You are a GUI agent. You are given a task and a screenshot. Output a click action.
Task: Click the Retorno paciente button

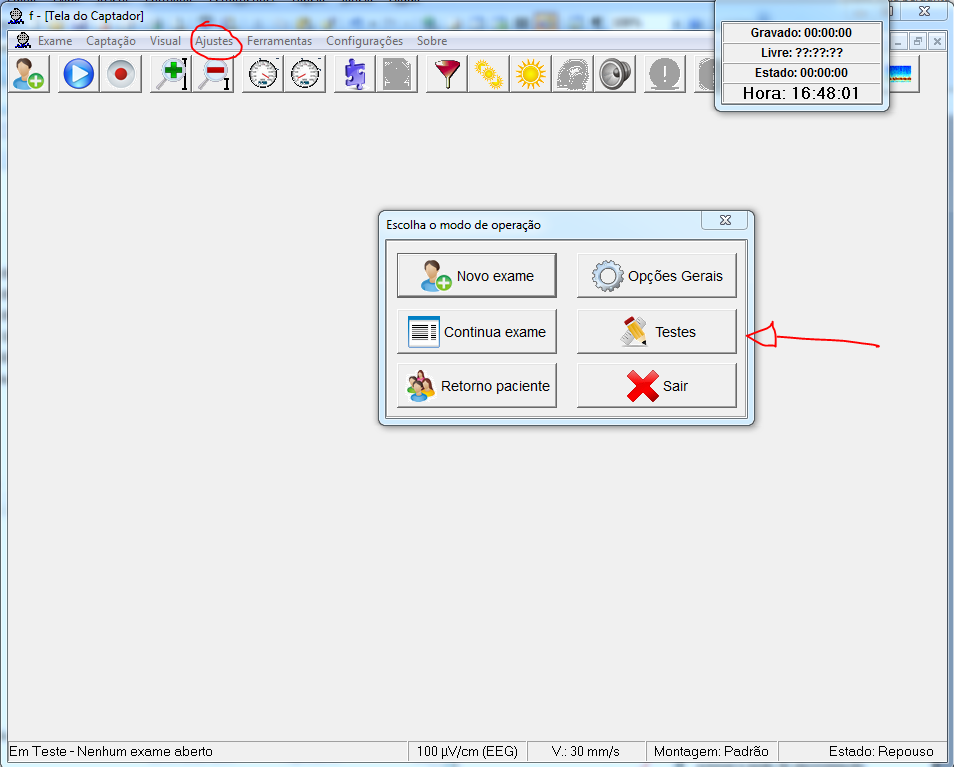point(477,386)
